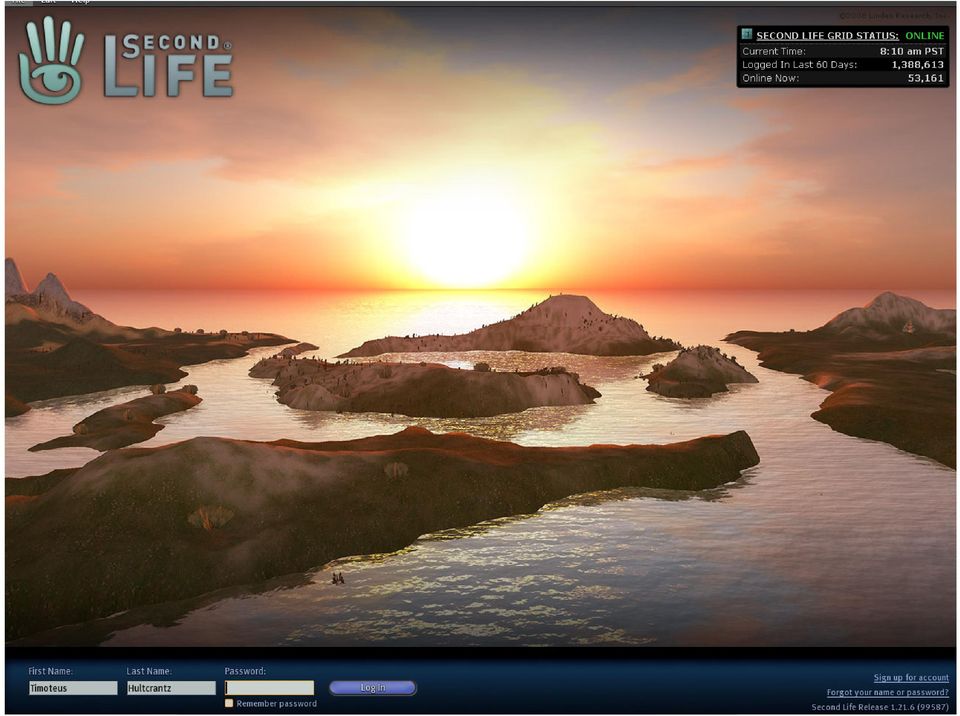Focus the Last Name field containing Hultcrantz
The height and width of the screenshot is (716, 960).
[x=171, y=688]
